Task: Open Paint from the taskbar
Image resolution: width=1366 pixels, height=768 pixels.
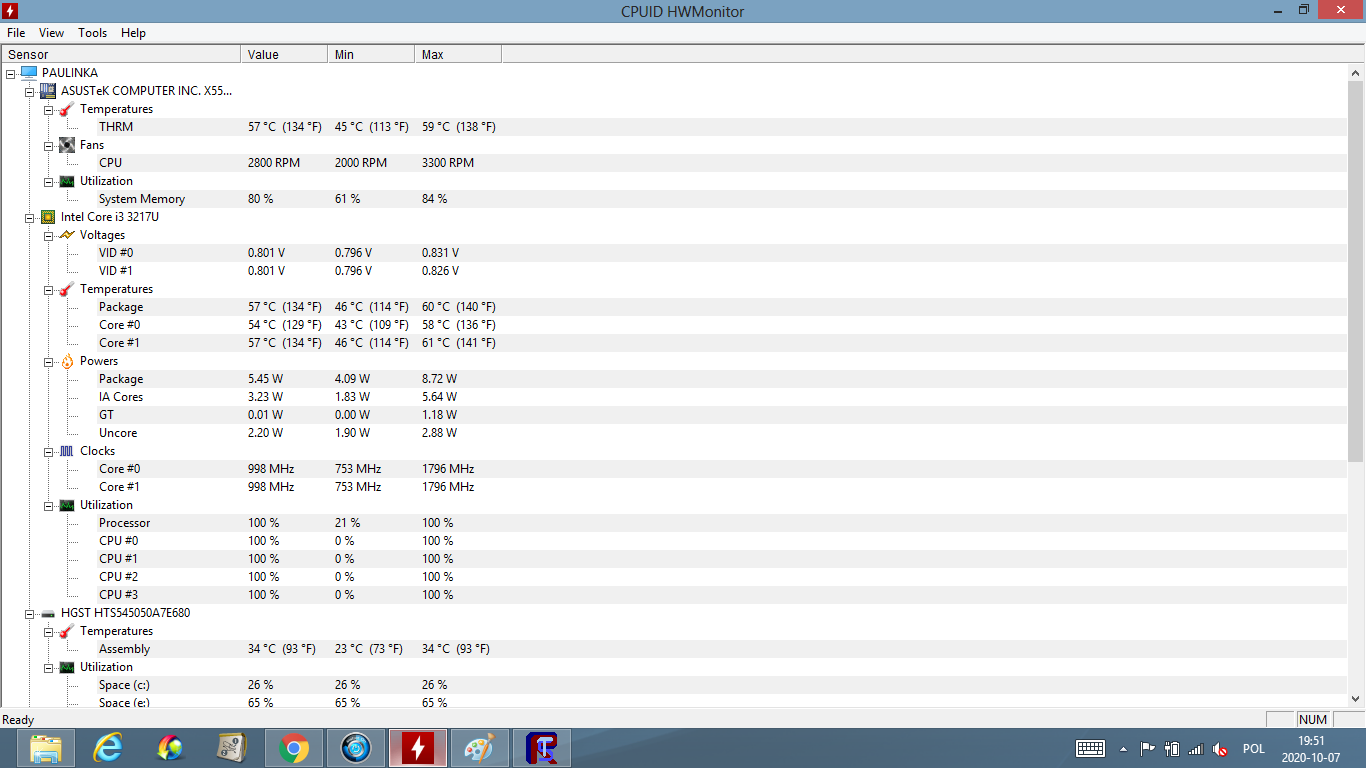Action: tap(480, 748)
